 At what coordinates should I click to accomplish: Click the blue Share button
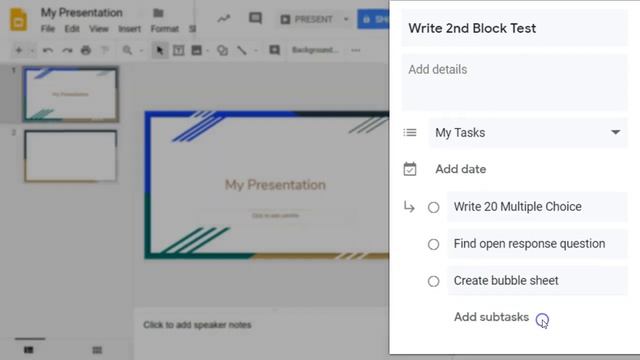373,19
